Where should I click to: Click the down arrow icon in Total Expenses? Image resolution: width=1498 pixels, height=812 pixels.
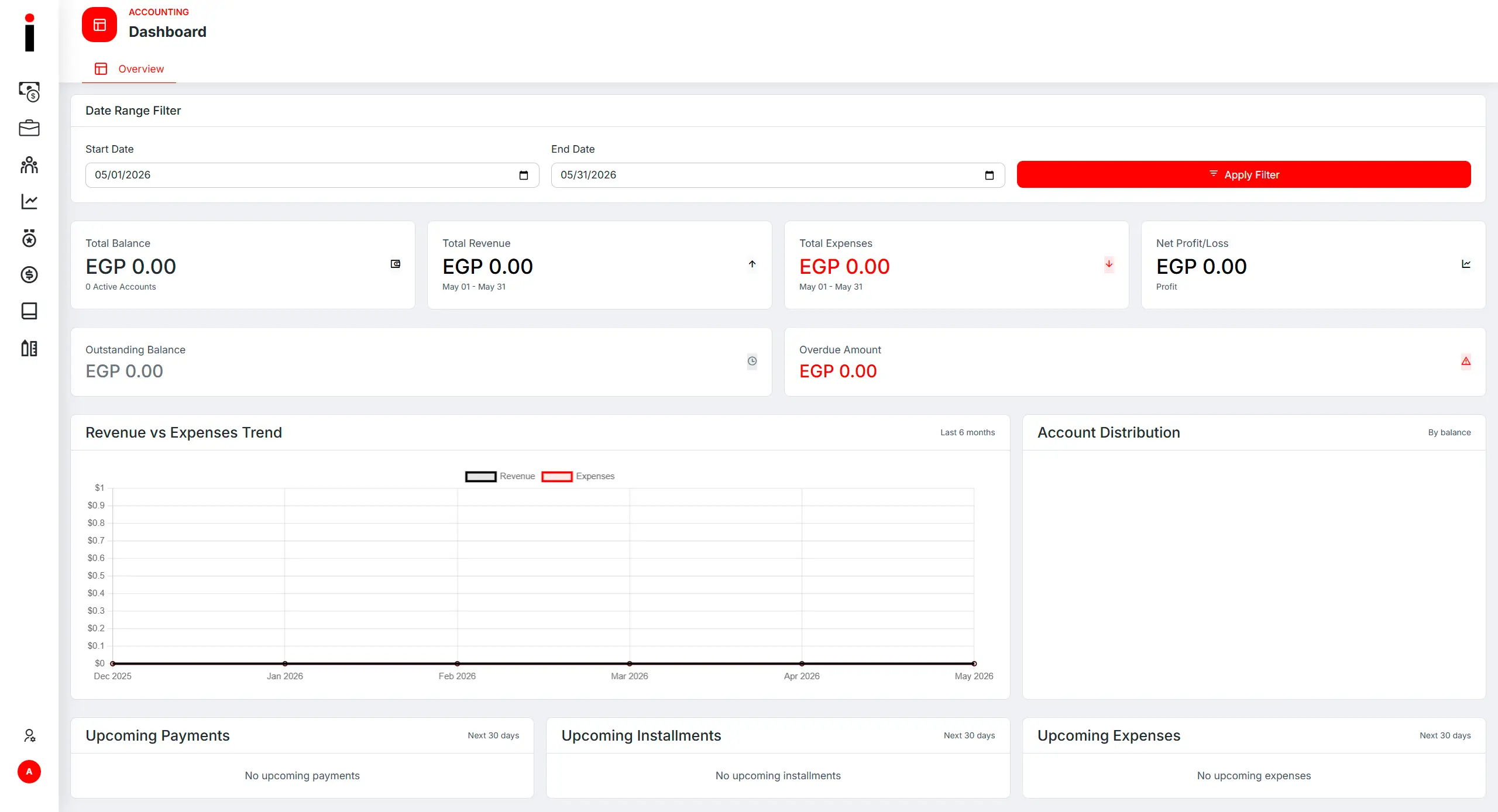(x=1109, y=264)
